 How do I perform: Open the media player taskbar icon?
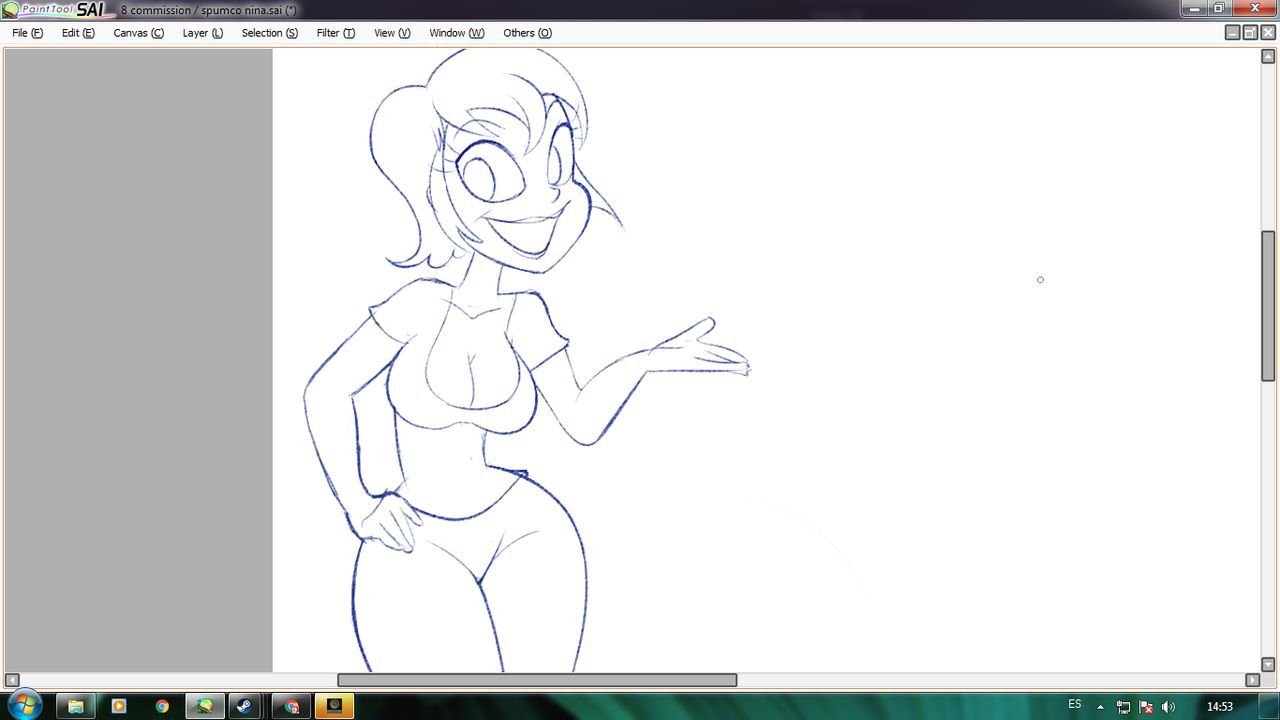(x=119, y=706)
